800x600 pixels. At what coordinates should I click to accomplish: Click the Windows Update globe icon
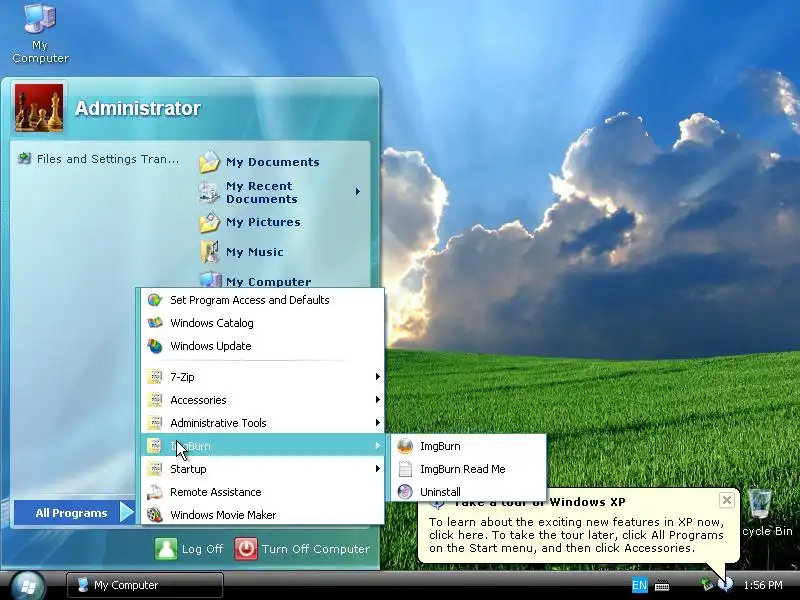pos(155,346)
